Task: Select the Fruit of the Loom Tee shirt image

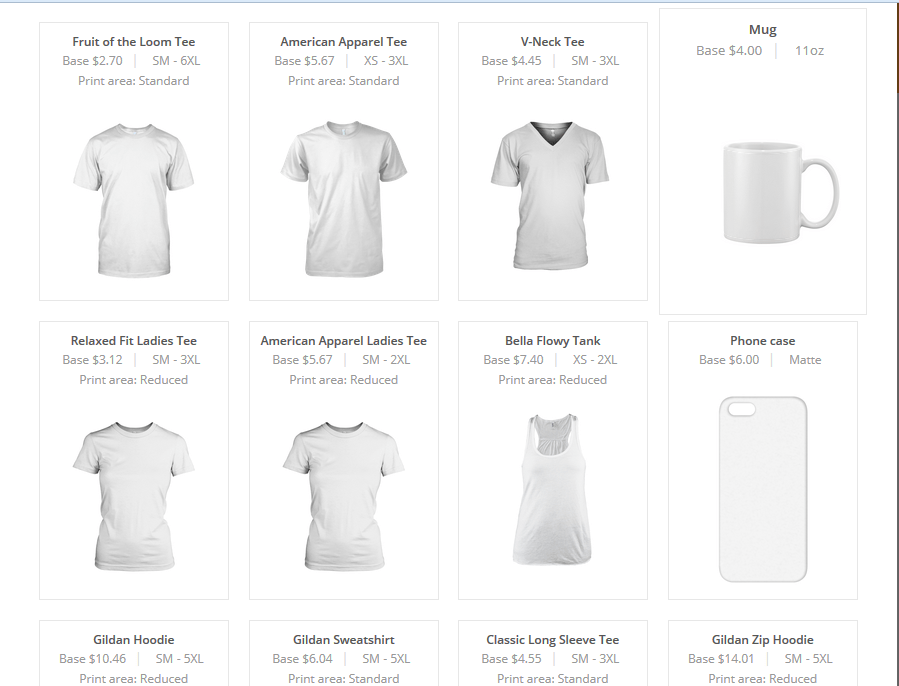Action: pyautogui.click(x=134, y=200)
